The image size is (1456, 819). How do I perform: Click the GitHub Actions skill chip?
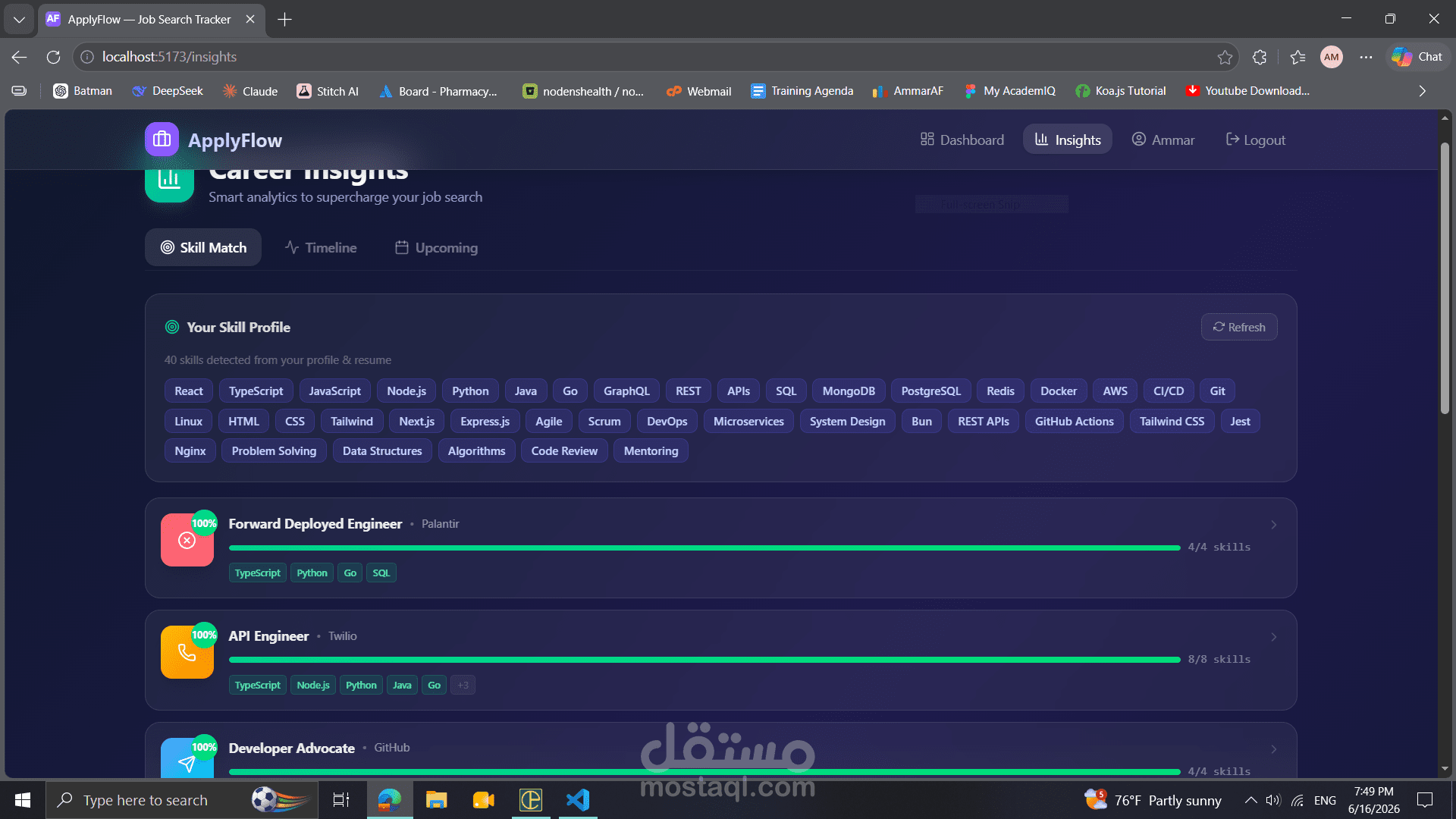click(x=1074, y=422)
